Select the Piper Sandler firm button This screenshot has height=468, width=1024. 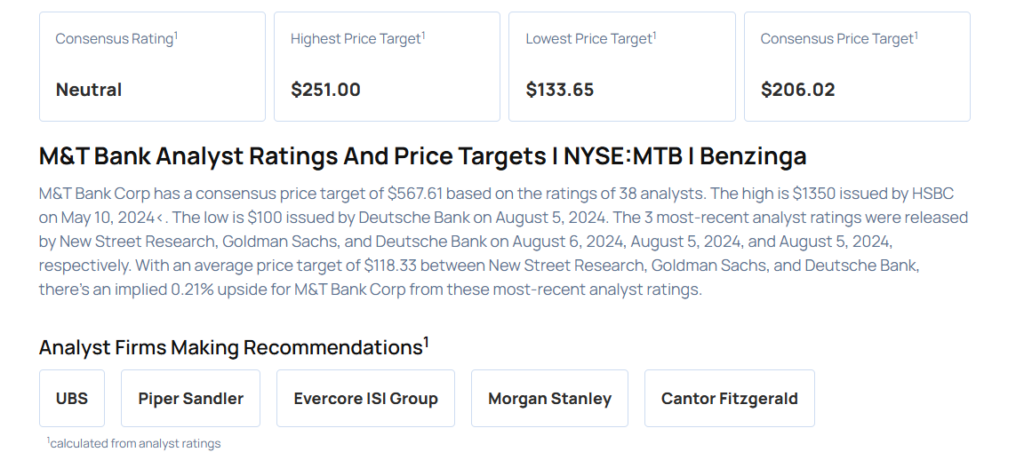click(190, 398)
